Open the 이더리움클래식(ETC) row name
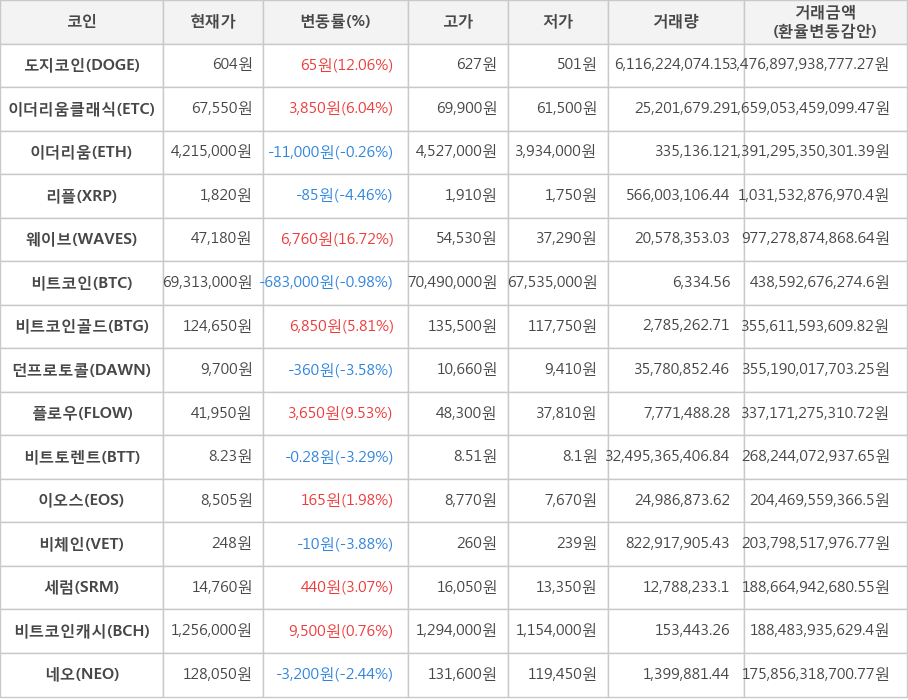This screenshot has width=908, height=700. 82,109
